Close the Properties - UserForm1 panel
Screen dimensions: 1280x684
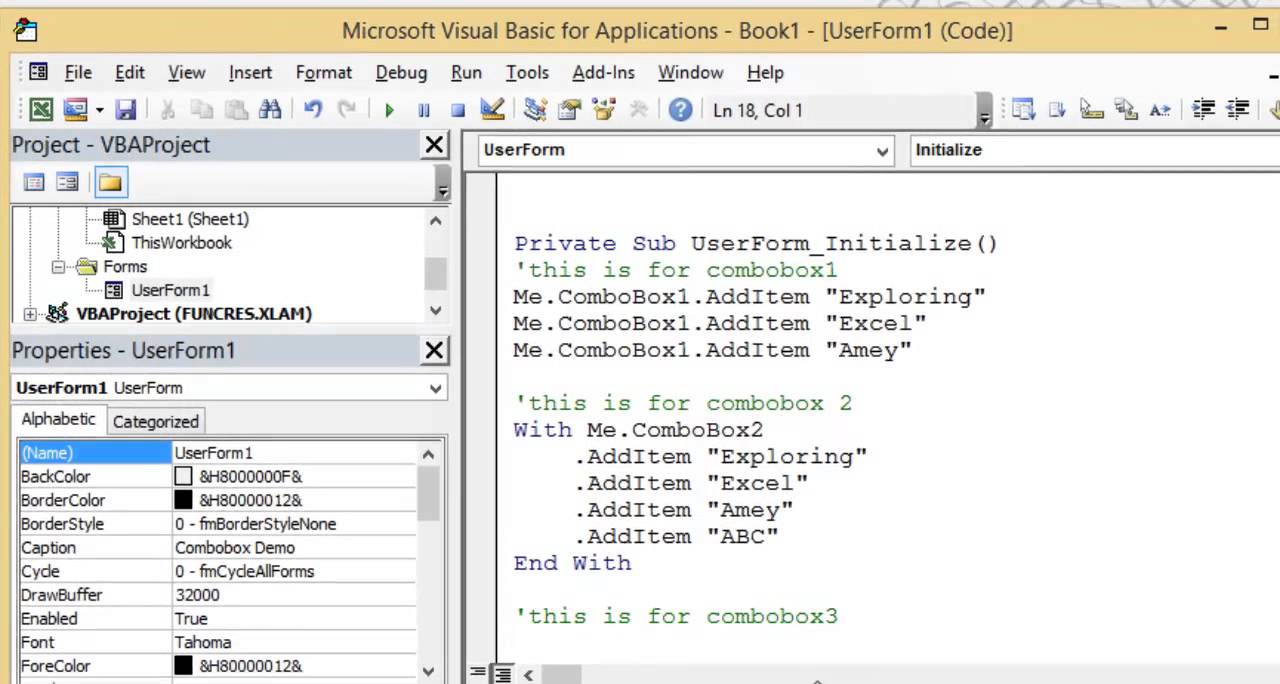(434, 351)
